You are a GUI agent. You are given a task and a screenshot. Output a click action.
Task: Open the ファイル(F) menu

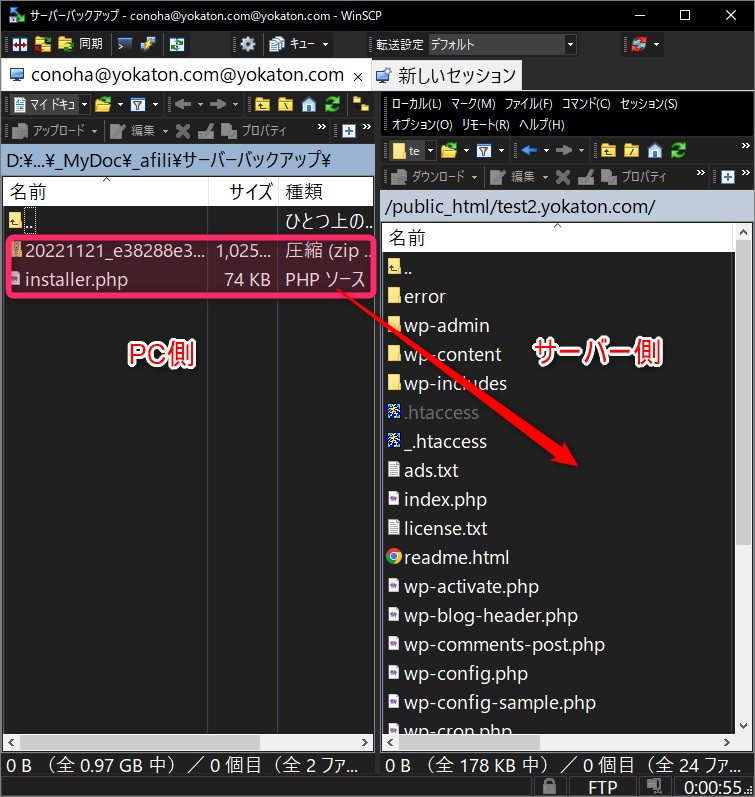[x=528, y=104]
